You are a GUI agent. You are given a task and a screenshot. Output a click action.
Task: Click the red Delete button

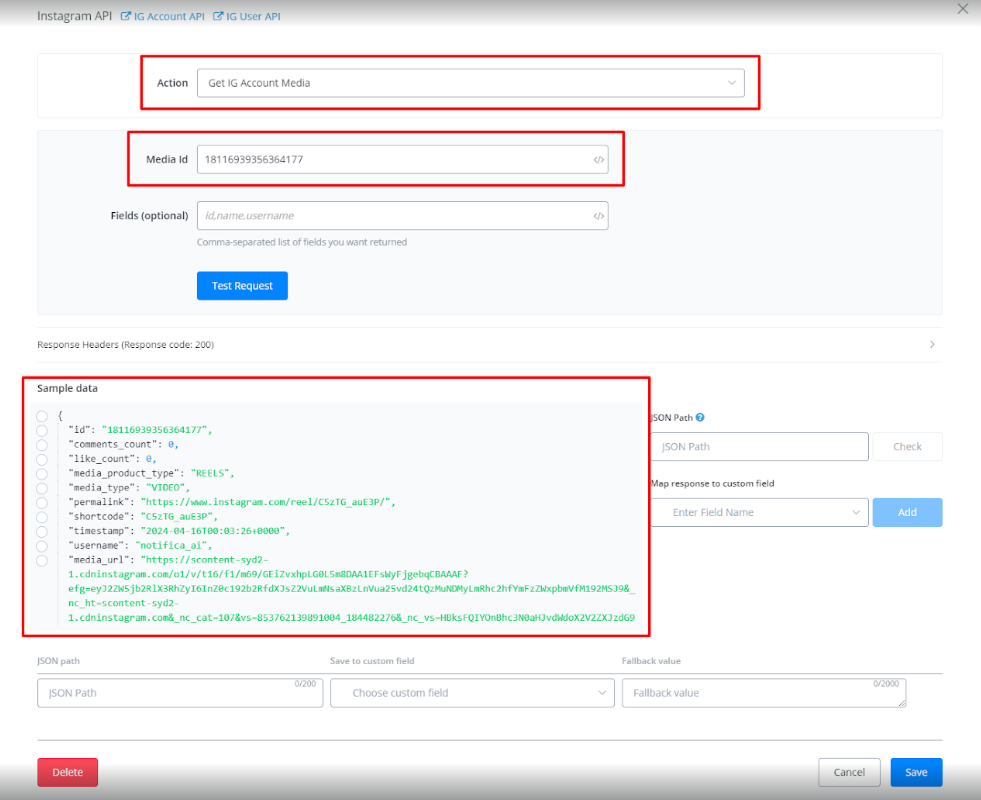67,772
